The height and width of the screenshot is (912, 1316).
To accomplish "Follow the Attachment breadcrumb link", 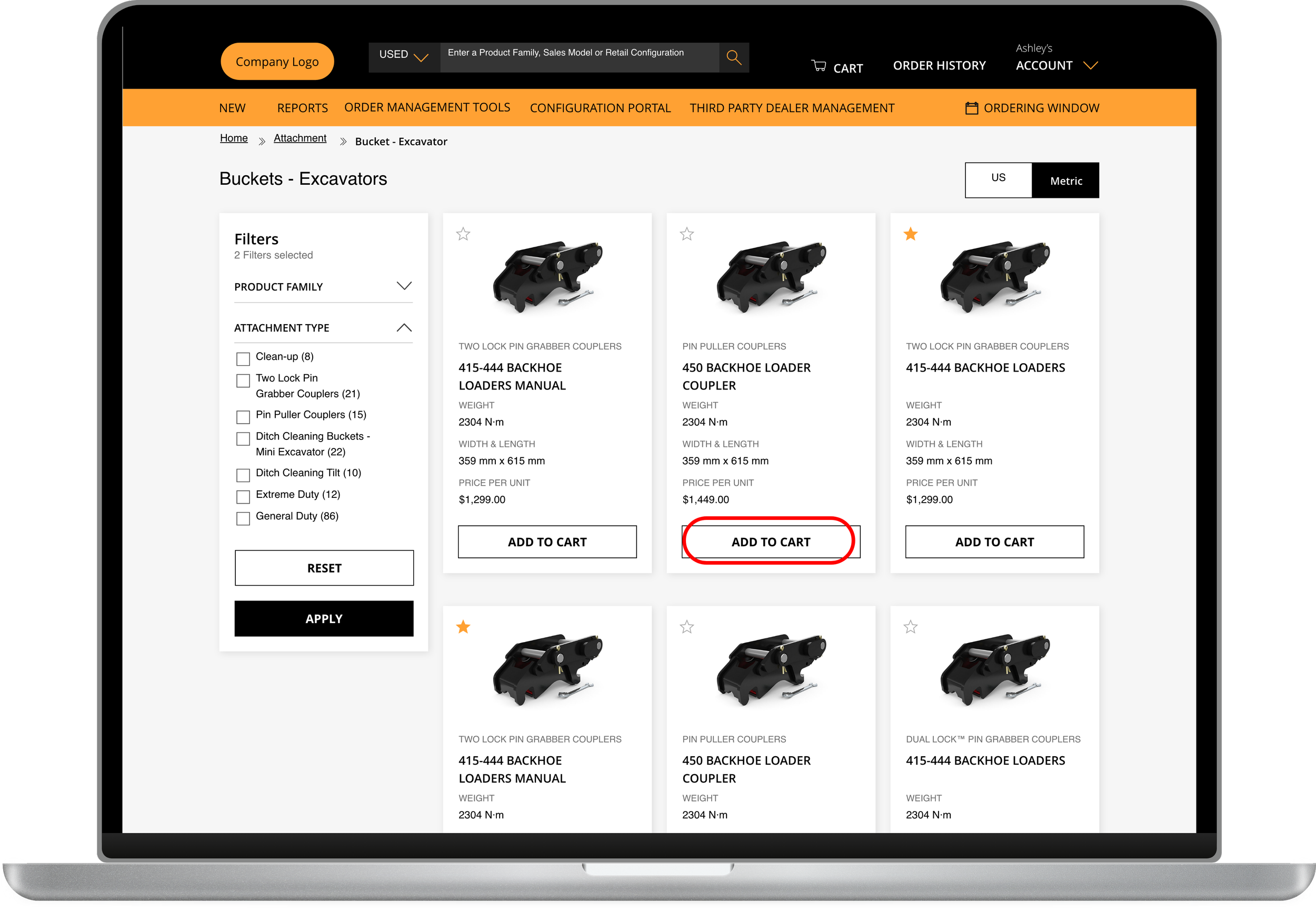I will click(300, 138).
